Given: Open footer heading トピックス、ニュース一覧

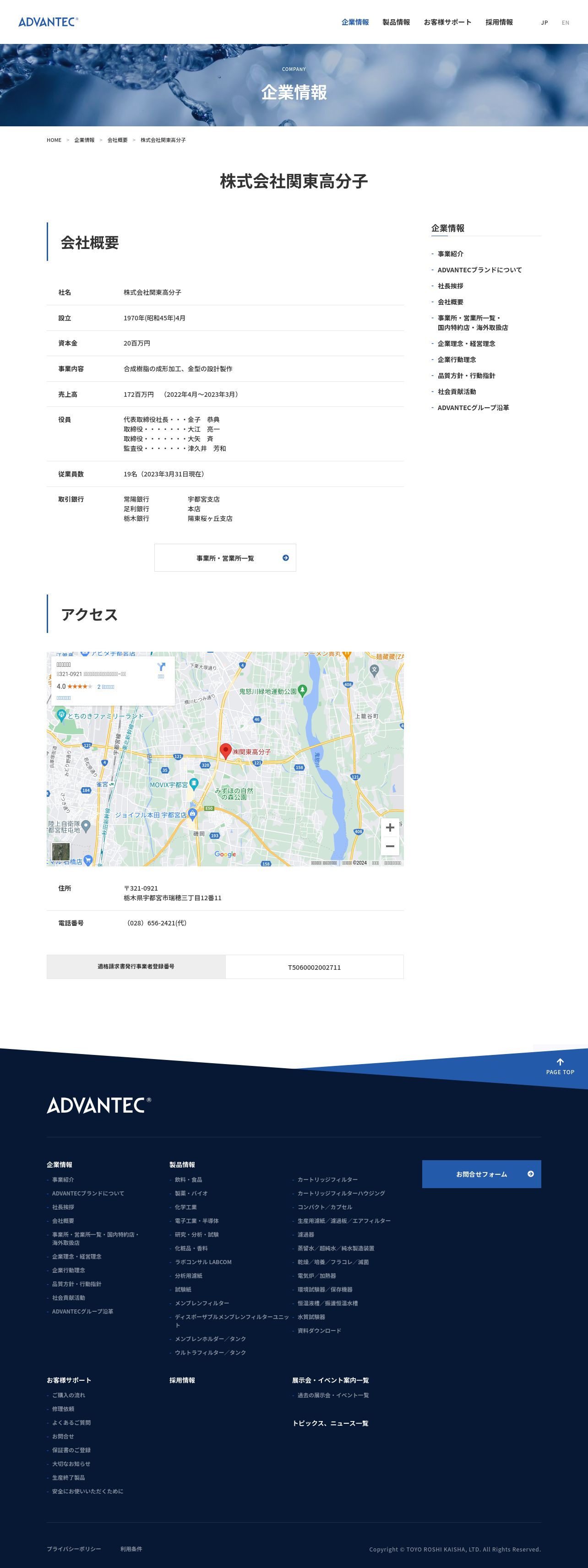Looking at the screenshot, I should tap(331, 1423).
